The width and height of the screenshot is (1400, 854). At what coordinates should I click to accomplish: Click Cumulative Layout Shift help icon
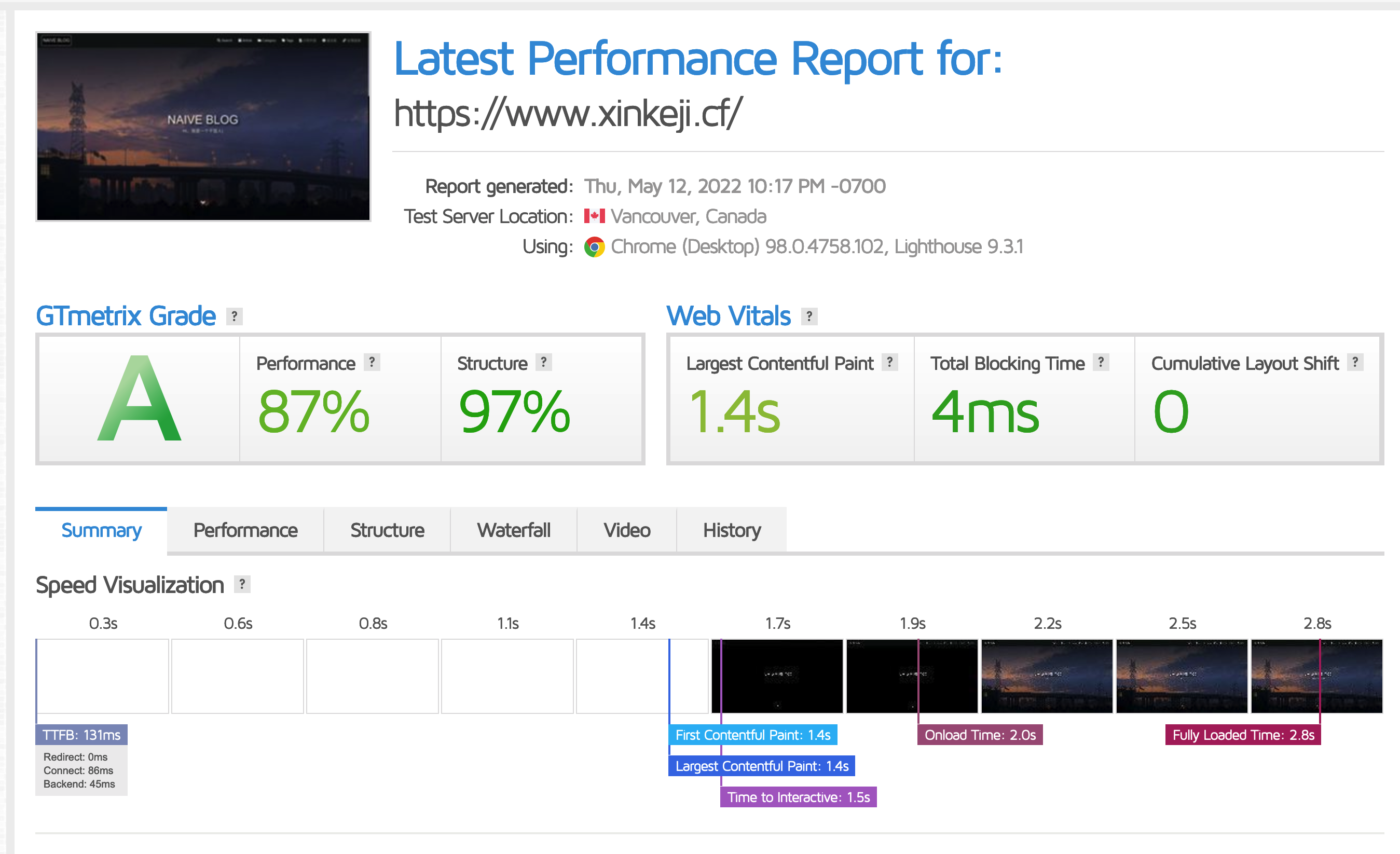click(x=1355, y=362)
